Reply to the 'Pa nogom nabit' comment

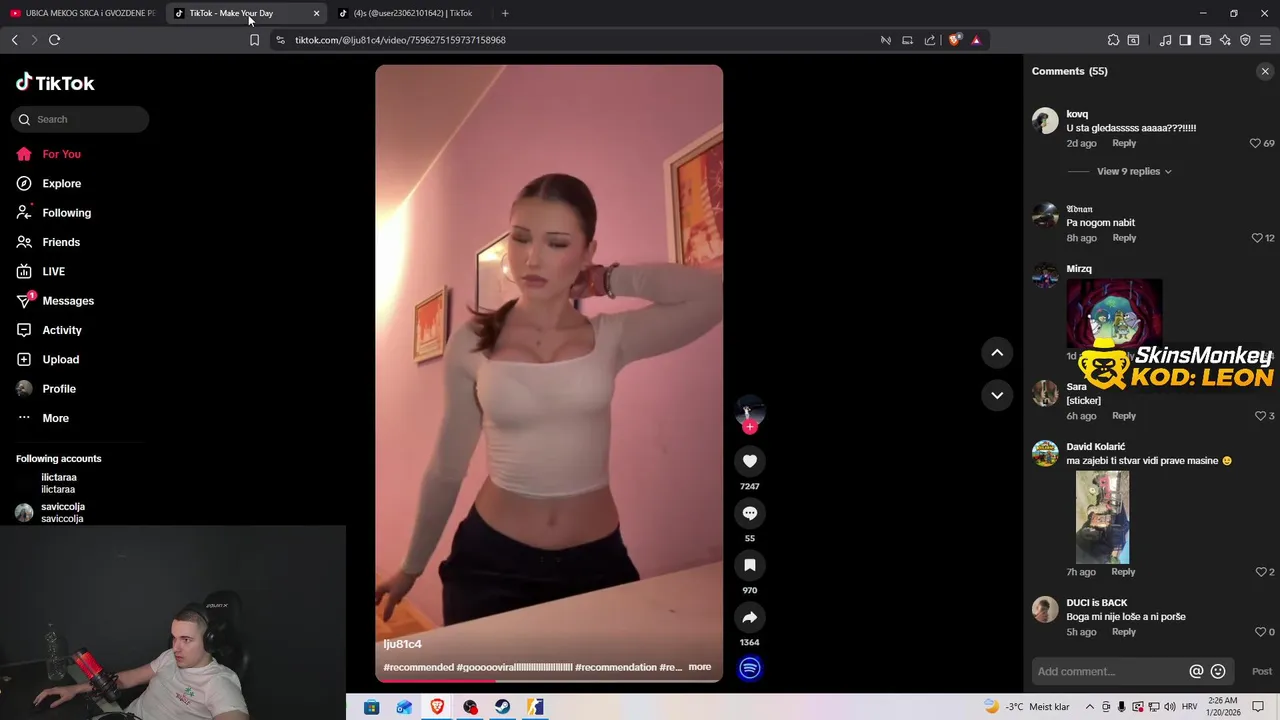click(x=1124, y=238)
